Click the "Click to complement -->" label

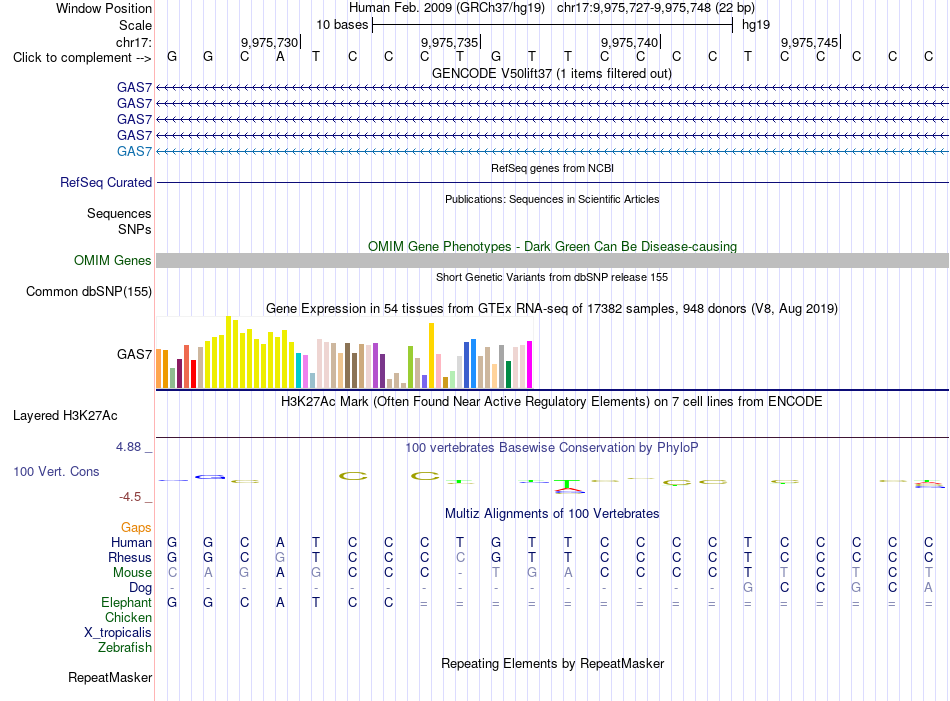(82, 58)
